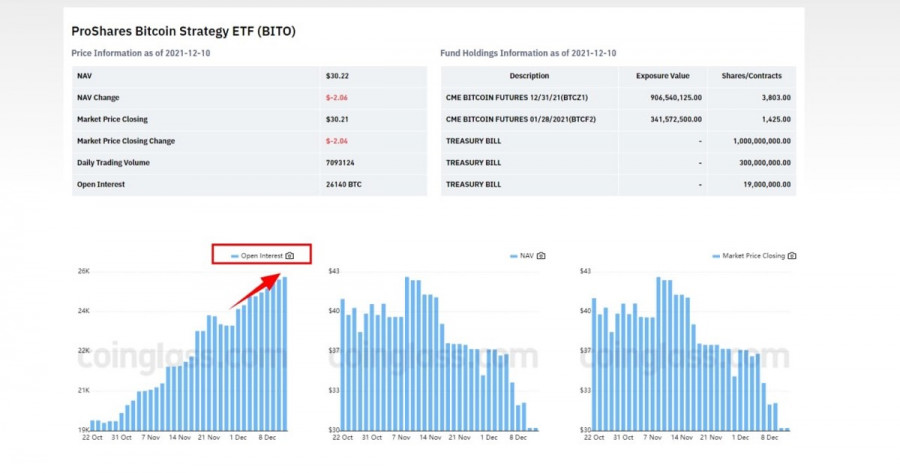900x473 pixels.
Task: Click the last tallest bar in Open Interest chart
Action: coord(285,354)
